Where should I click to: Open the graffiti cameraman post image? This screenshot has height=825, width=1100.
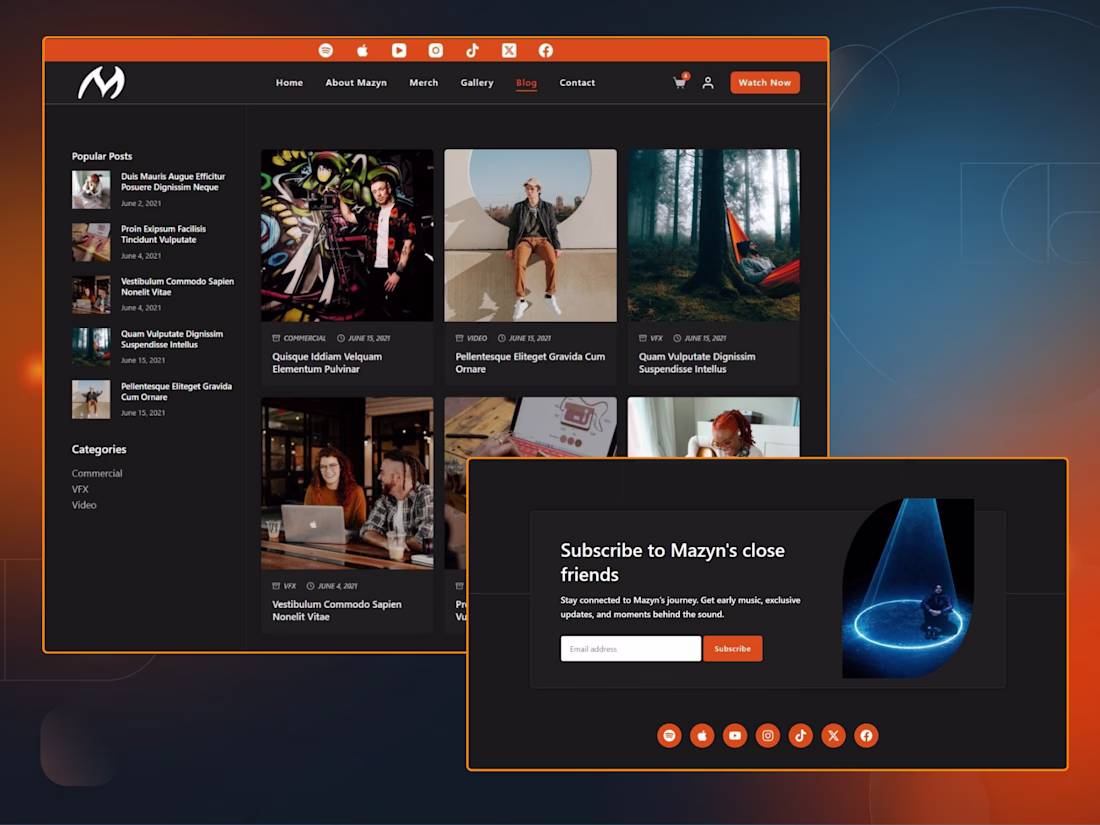tap(347, 235)
